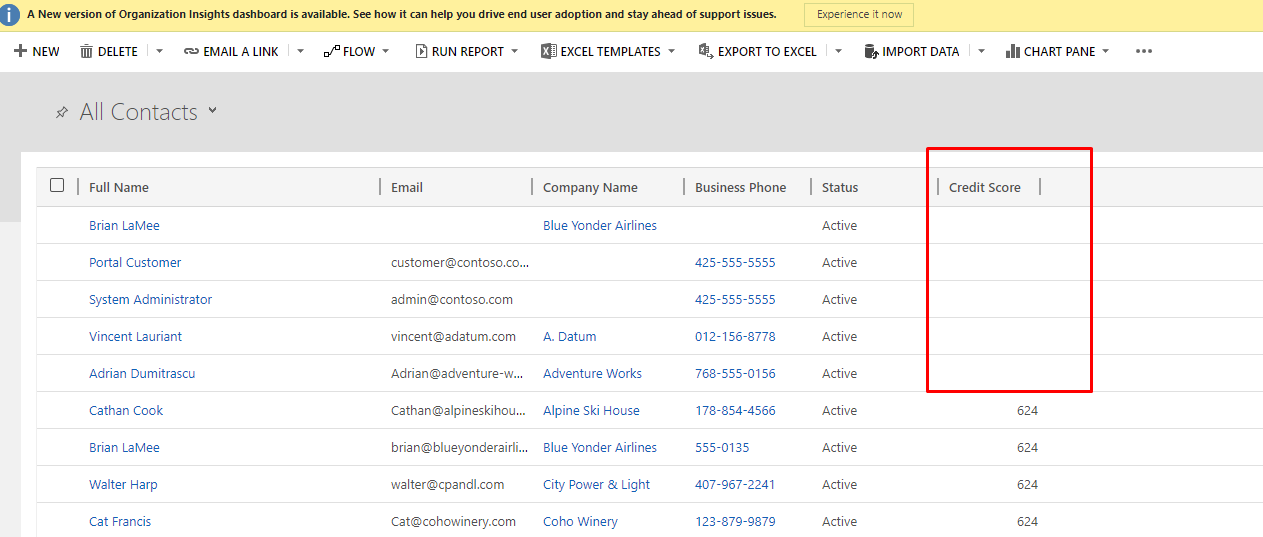Open the Alpine Ski House company link
The image size is (1263, 537).
point(591,411)
